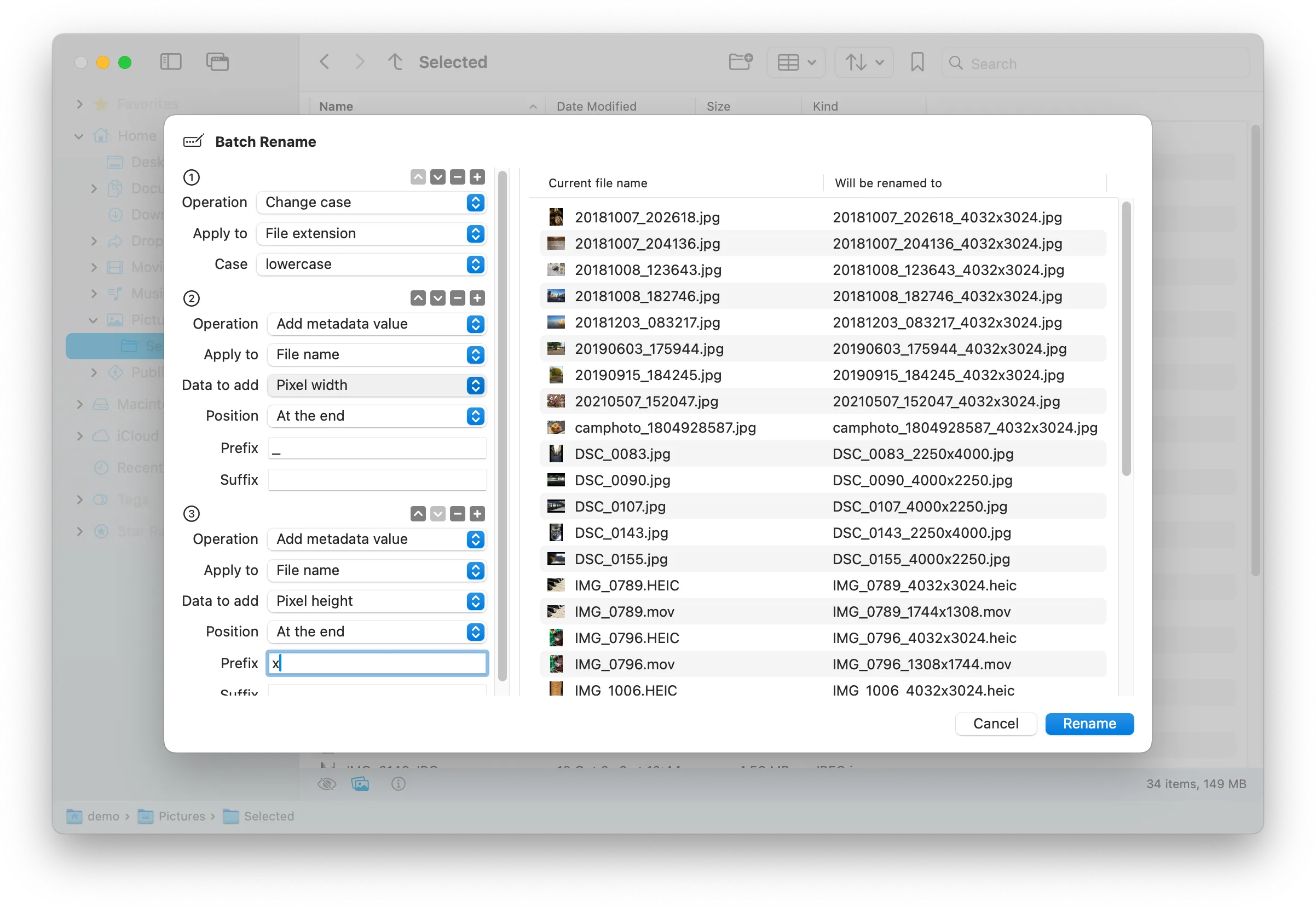1316x907 pixels.
Task: Open the sort order menu in the toolbar
Action: (863, 62)
